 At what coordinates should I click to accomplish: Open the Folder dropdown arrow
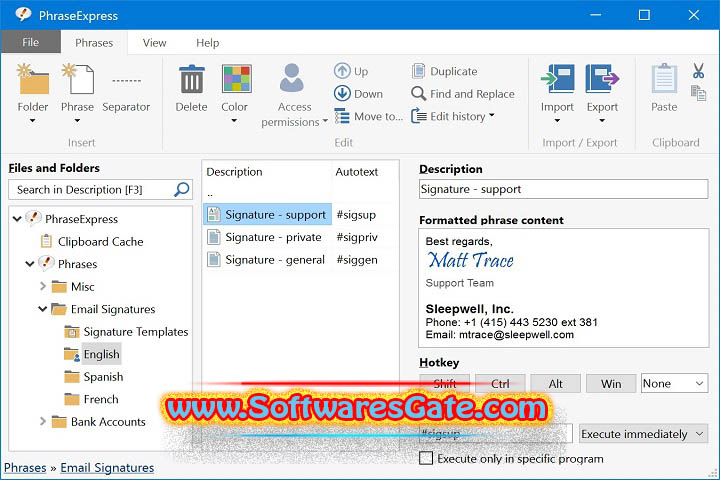tap(33, 121)
